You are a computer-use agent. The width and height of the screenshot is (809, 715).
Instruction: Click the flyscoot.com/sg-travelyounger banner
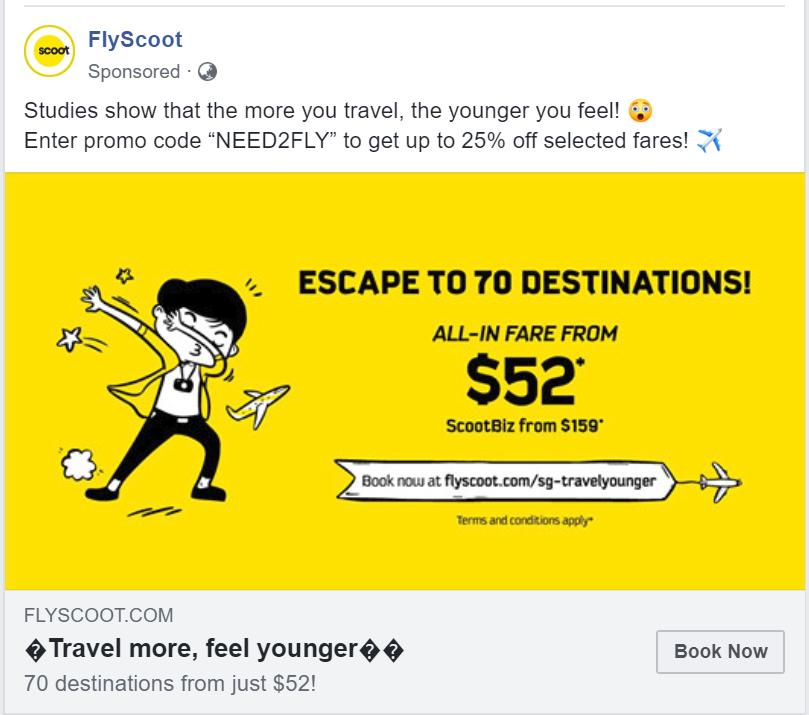[x=505, y=481]
